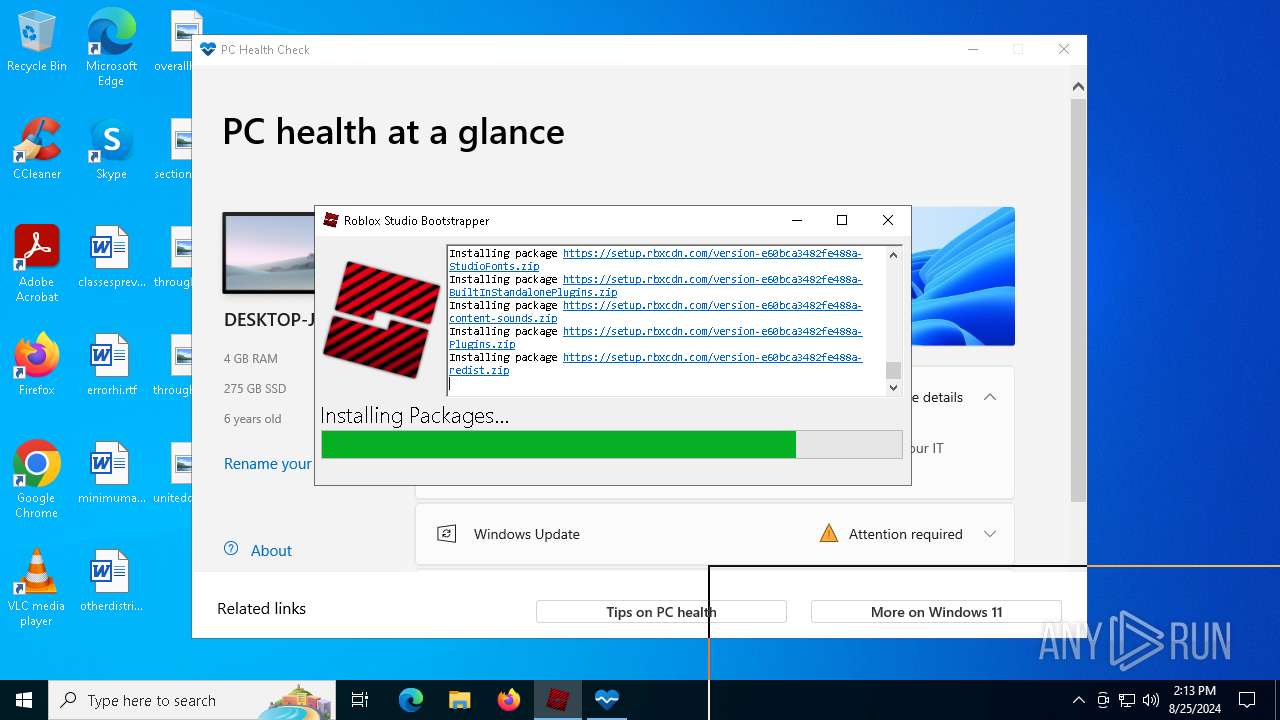Viewport: 1280px width, 720px height.
Task: Open volume control tray icon
Action: click(1151, 700)
